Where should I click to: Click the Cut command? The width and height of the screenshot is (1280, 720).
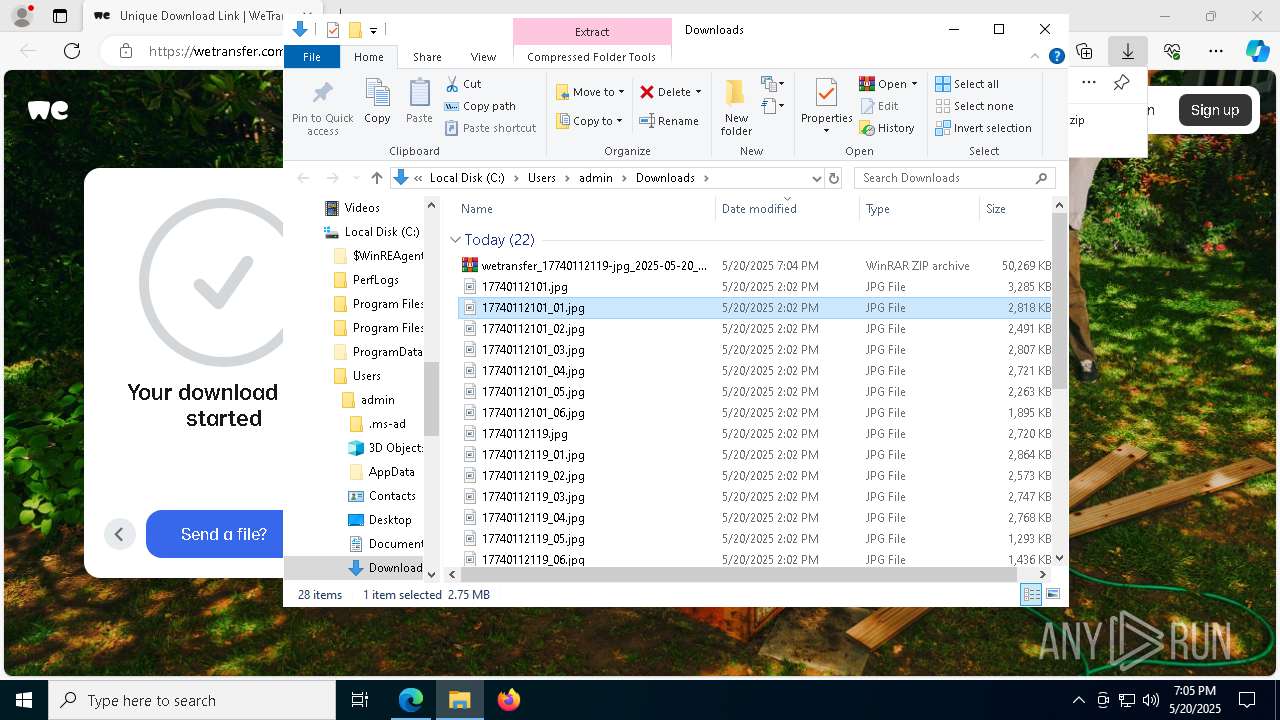463,84
